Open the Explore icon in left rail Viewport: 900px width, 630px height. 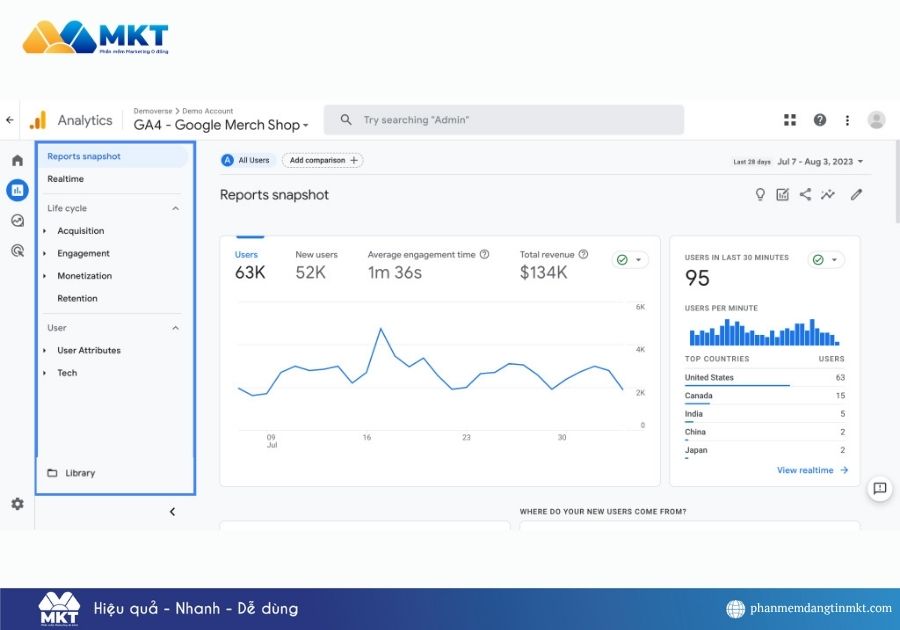17,221
